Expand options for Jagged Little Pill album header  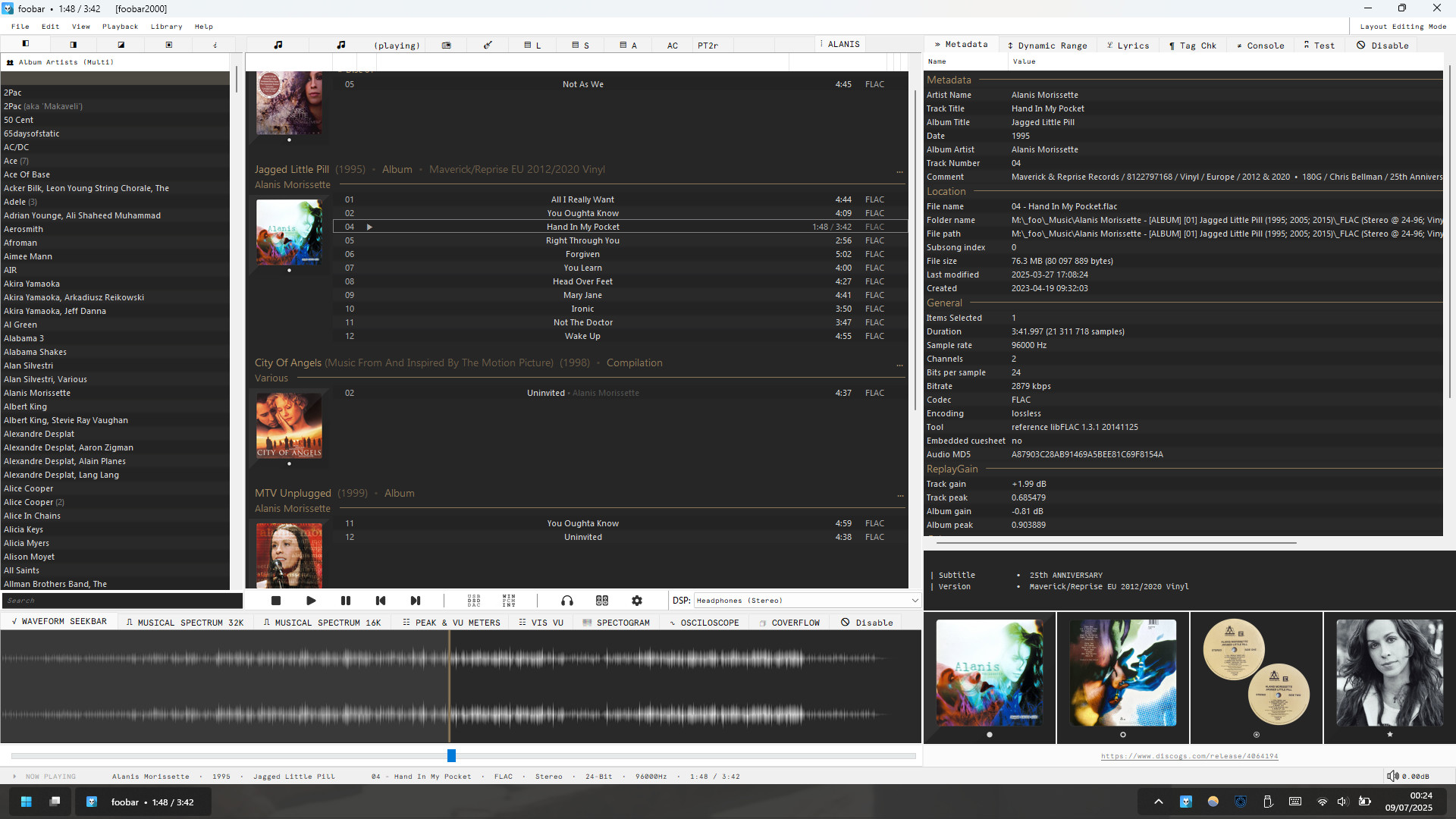pos(900,171)
